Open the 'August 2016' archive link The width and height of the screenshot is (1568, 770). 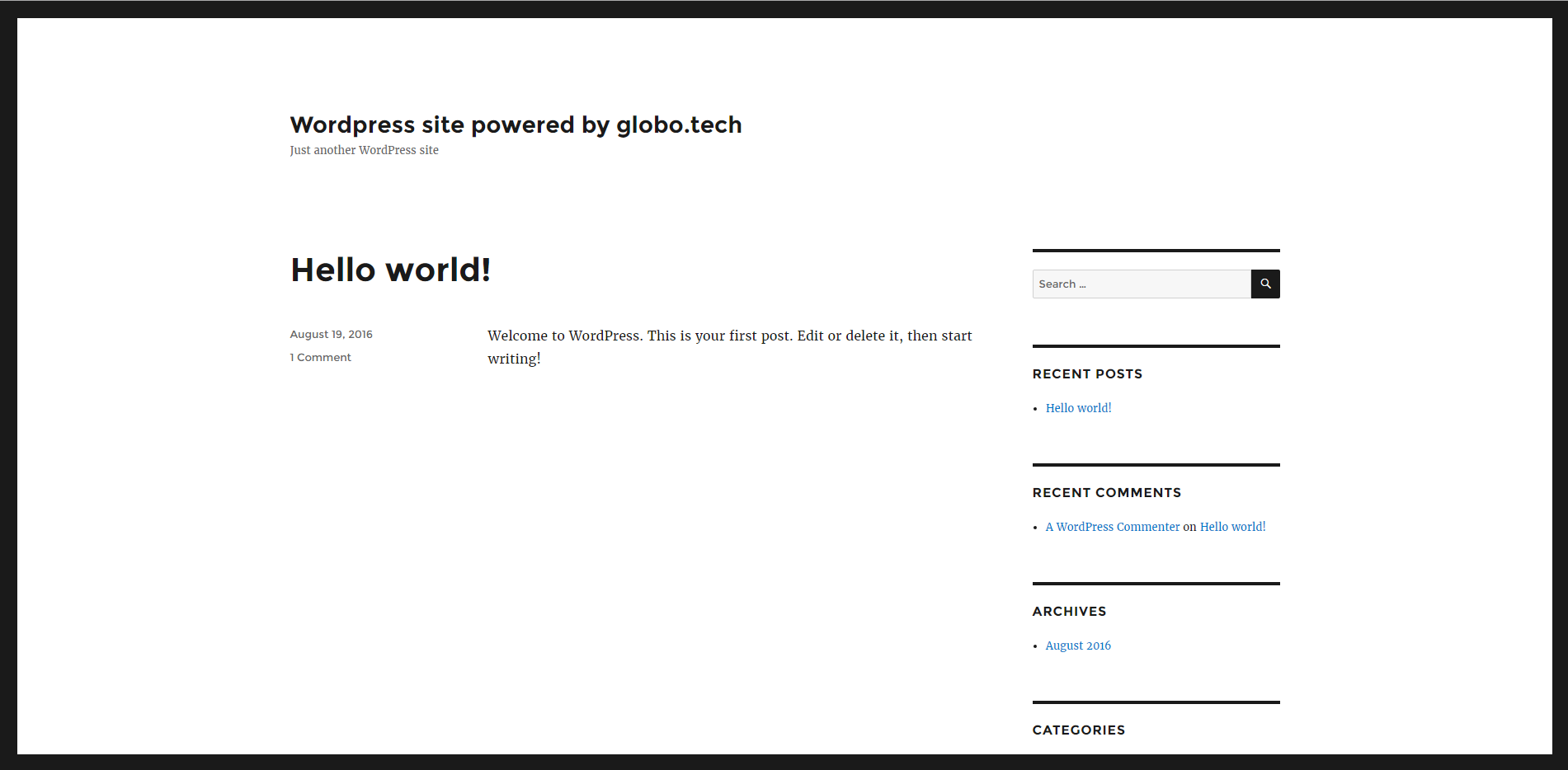pos(1078,646)
